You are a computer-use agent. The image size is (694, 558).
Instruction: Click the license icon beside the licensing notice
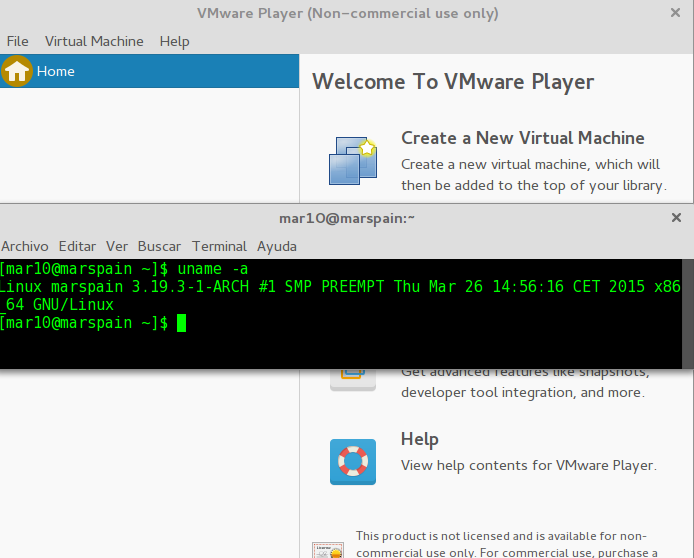tap(328, 548)
